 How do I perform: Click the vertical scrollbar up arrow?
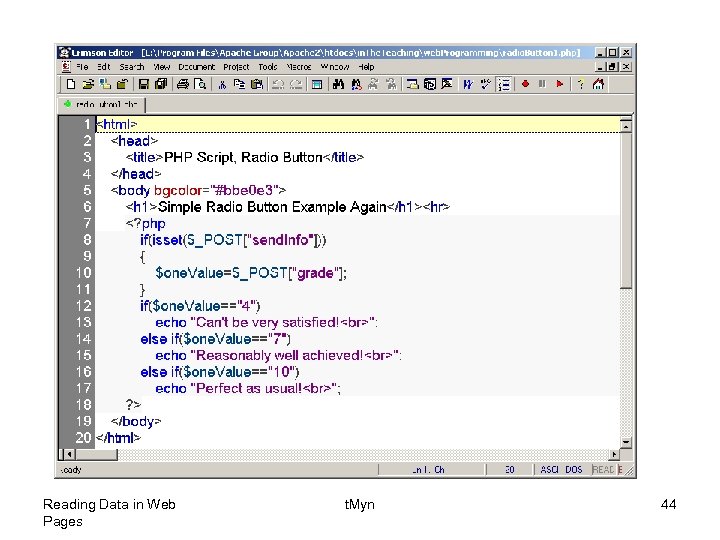pyautogui.click(x=625, y=126)
